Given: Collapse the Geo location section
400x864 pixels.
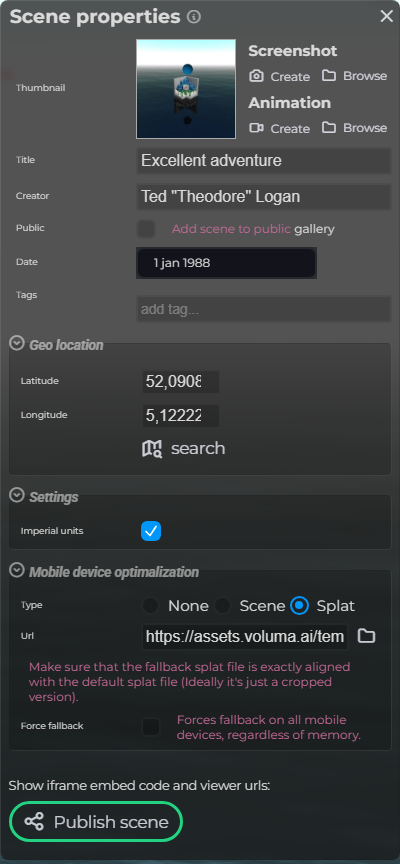Looking at the screenshot, I should (x=17, y=344).
